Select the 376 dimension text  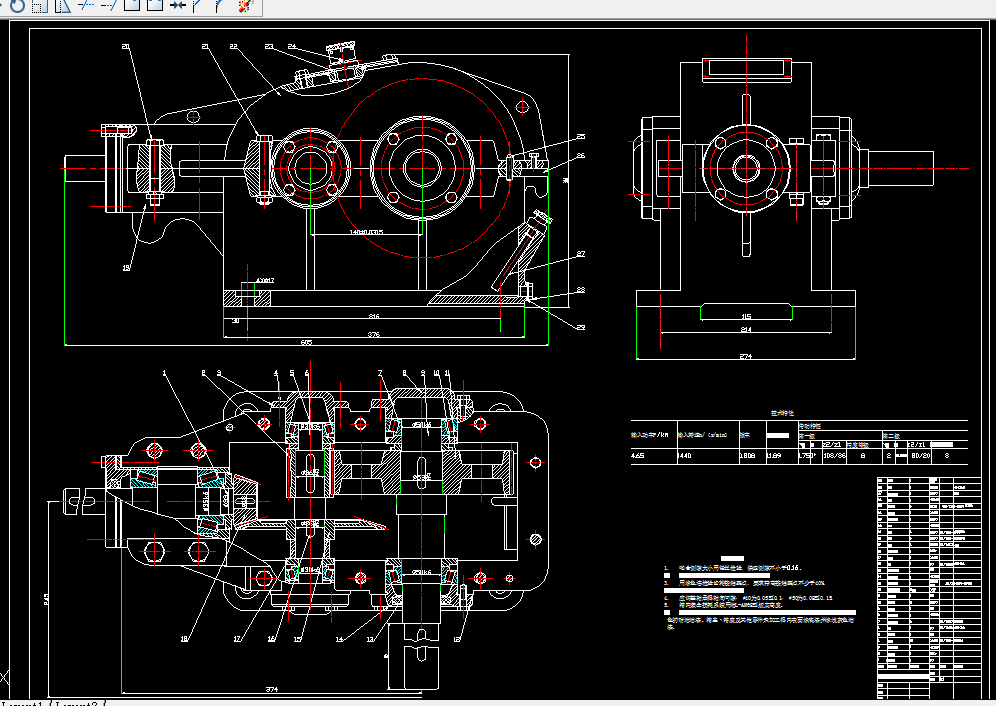(374, 334)
